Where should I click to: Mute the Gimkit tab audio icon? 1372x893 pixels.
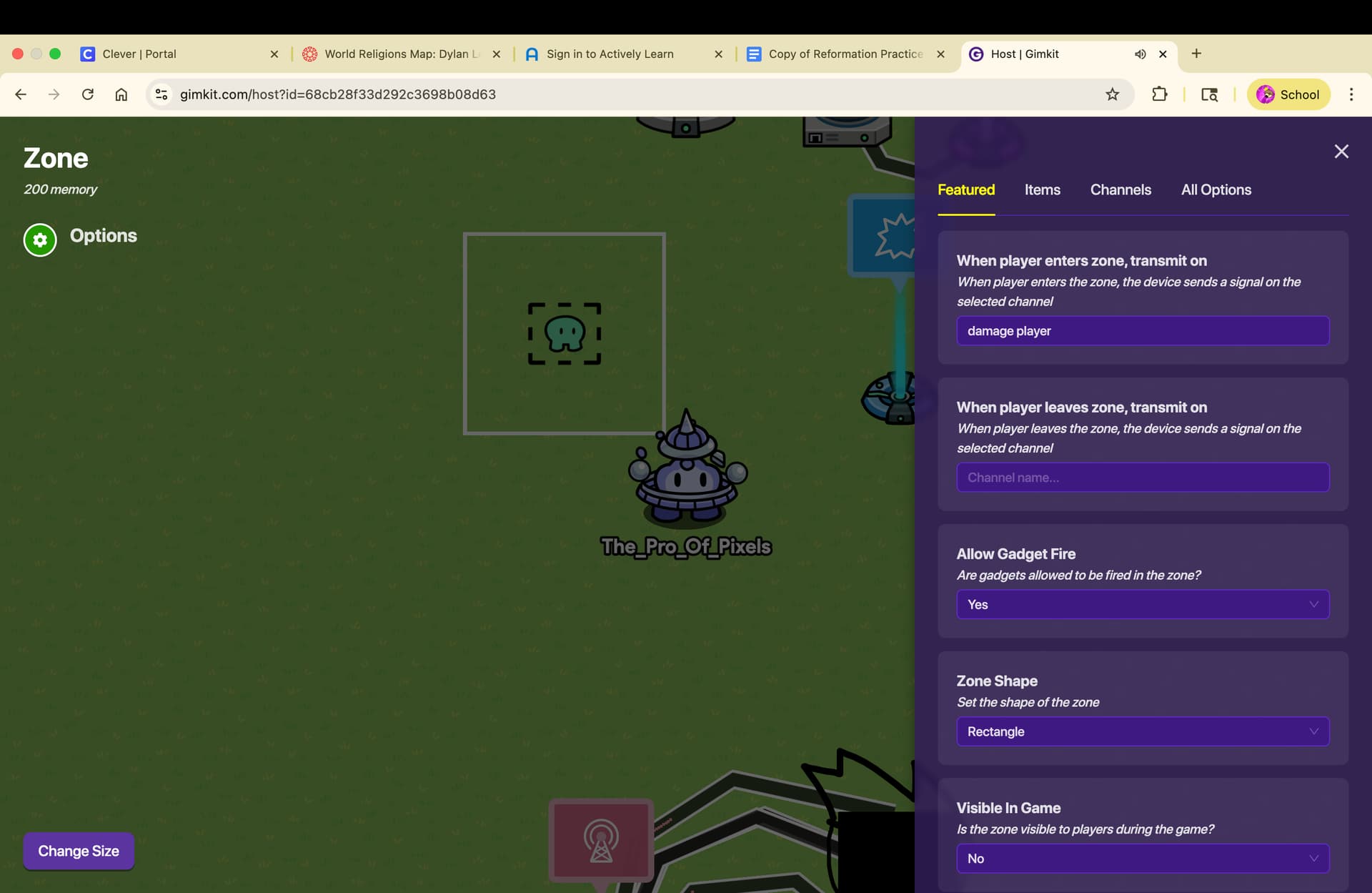pos(1140,54)
